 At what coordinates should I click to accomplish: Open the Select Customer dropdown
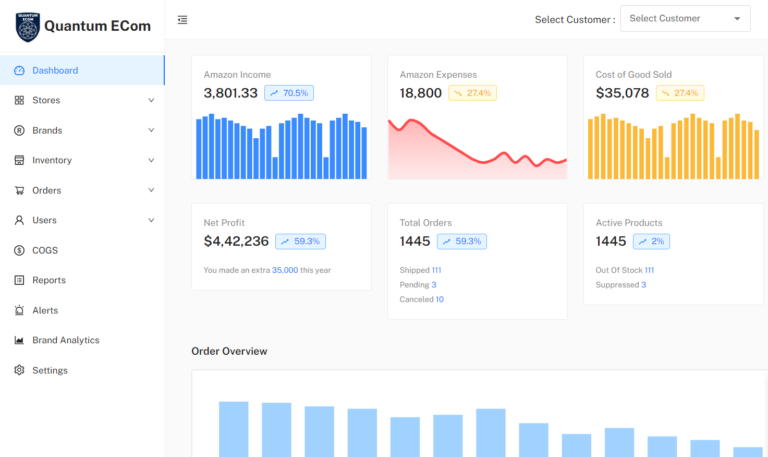tap(685, 19)
